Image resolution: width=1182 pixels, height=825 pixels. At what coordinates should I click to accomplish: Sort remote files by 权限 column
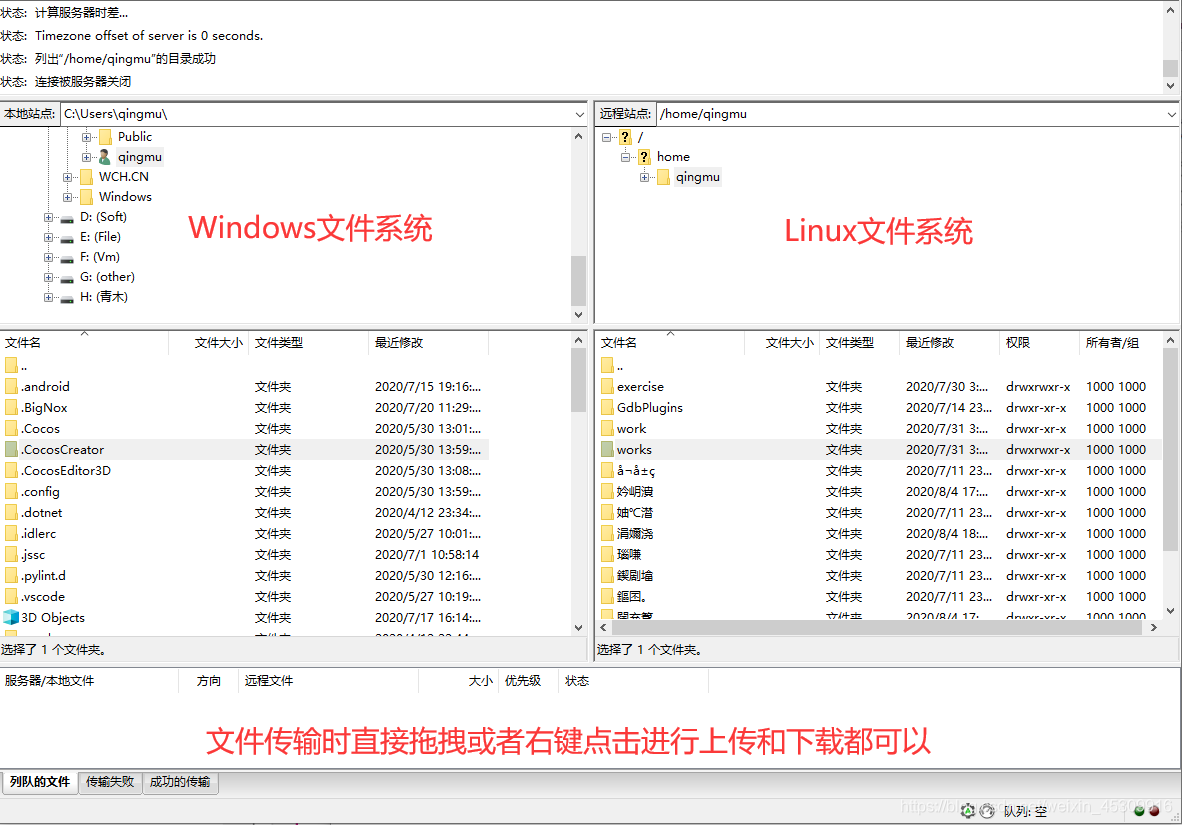[1039, 343]
